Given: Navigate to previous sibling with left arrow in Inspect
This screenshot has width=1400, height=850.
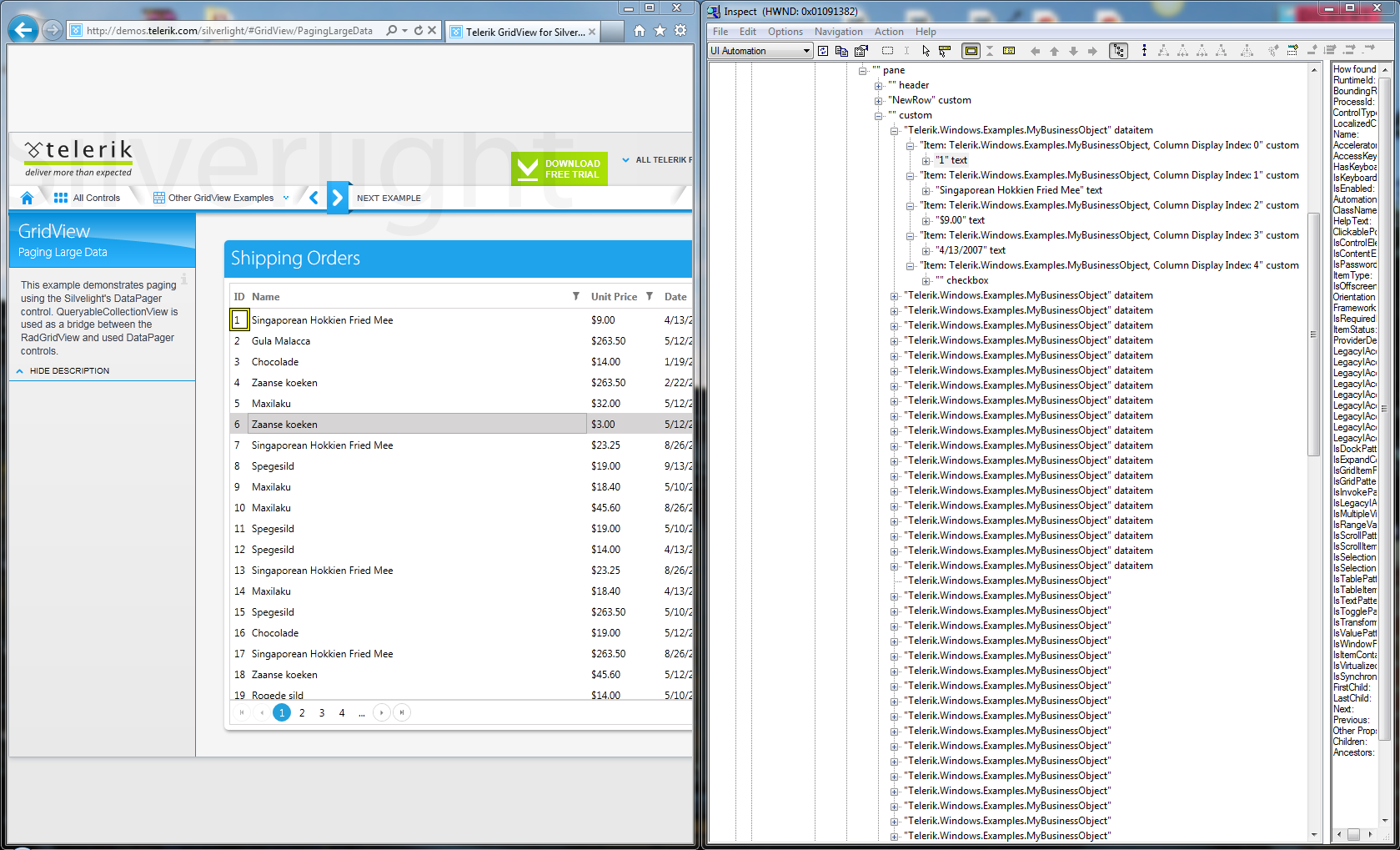Looking at the screenshot, I should click(1035, 51).
